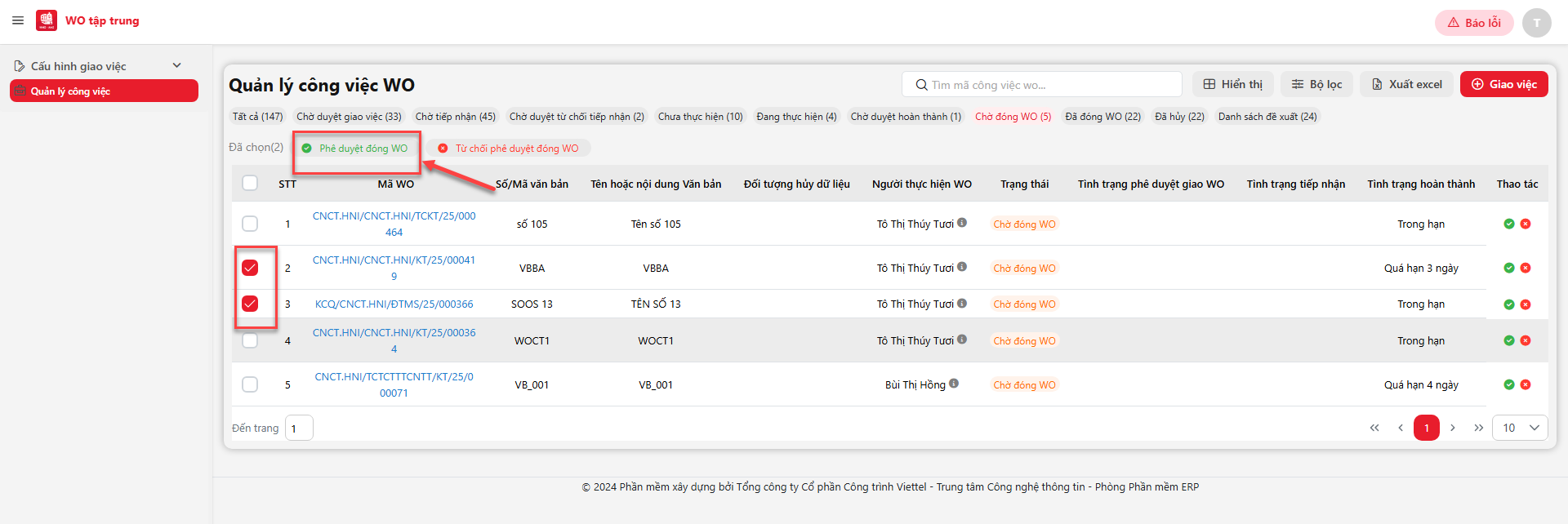
Task: Click red reject icon in VB_001 row
Action: [x=1526, y=384]
